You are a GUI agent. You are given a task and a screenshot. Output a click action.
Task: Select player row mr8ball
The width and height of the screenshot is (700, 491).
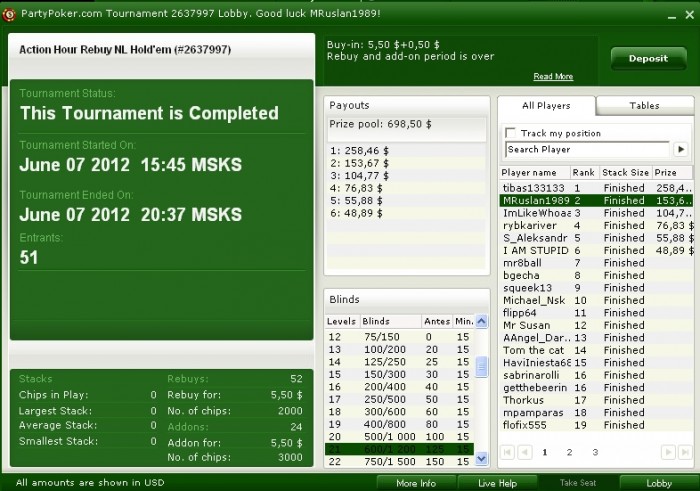pyautogui.click(x=596, y=263)
